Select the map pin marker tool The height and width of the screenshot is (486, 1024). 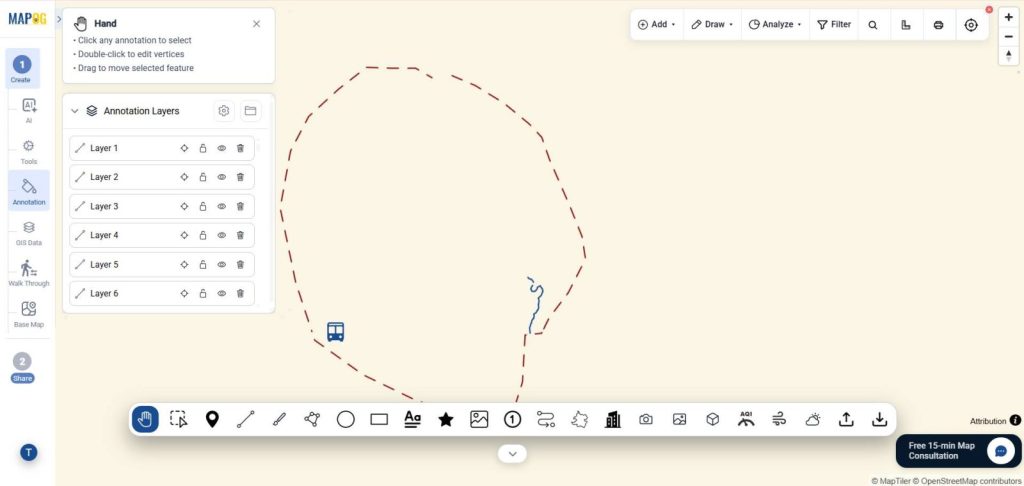(x=212, y=419)
